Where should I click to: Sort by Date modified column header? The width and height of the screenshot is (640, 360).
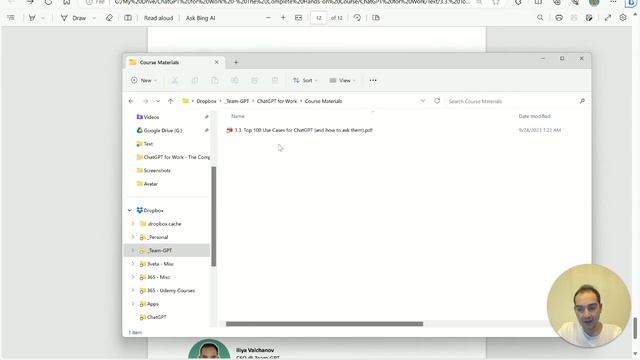tap(535, 116)
